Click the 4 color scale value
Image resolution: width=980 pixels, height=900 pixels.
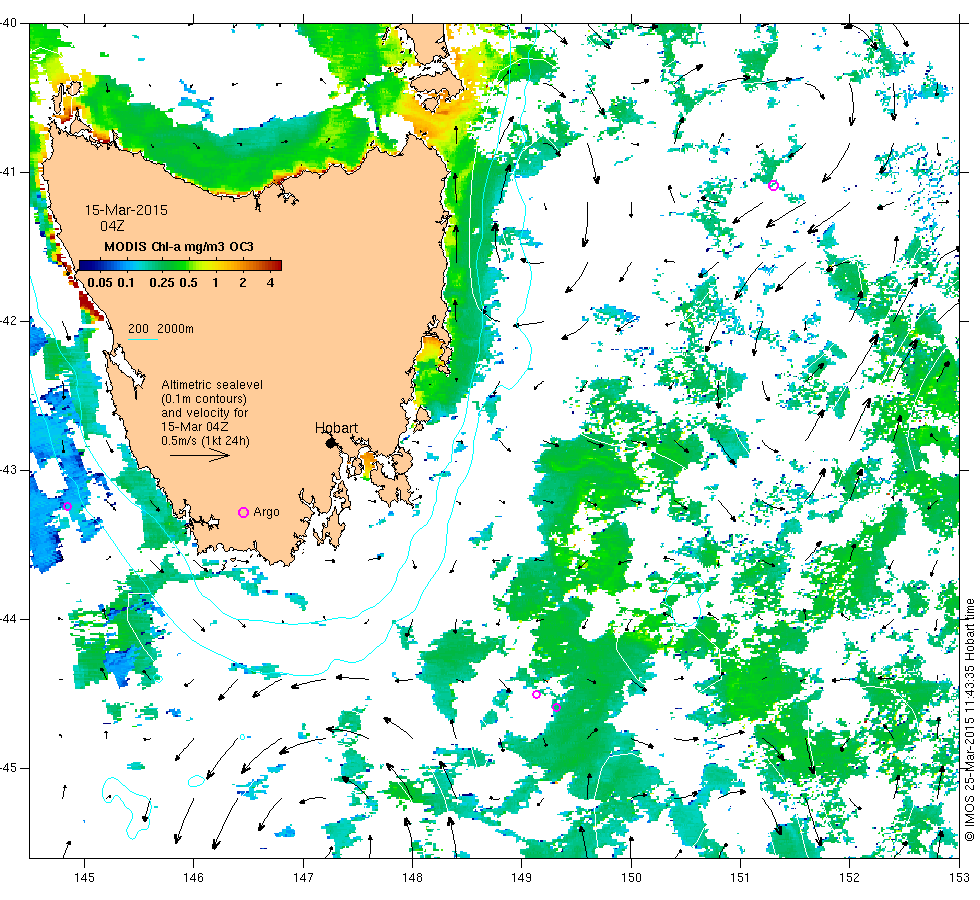271,282
